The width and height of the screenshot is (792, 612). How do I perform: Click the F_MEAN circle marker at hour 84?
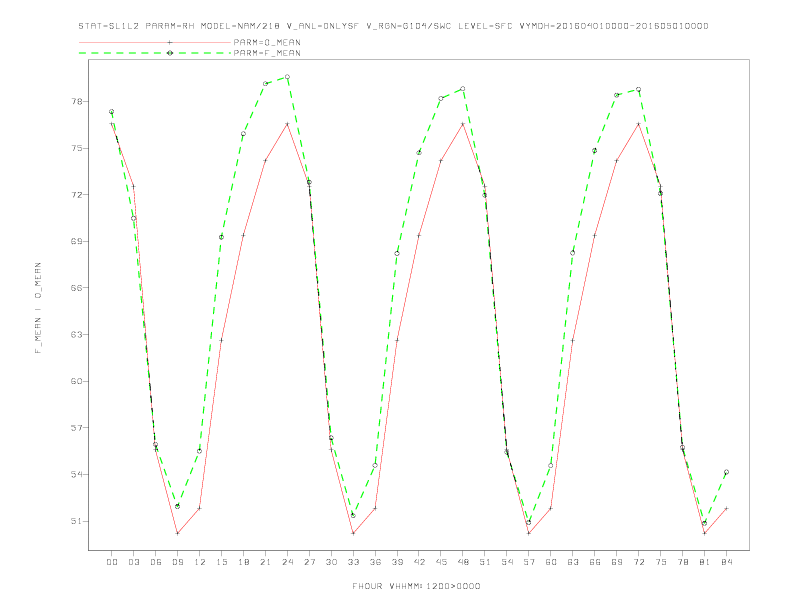726,472
